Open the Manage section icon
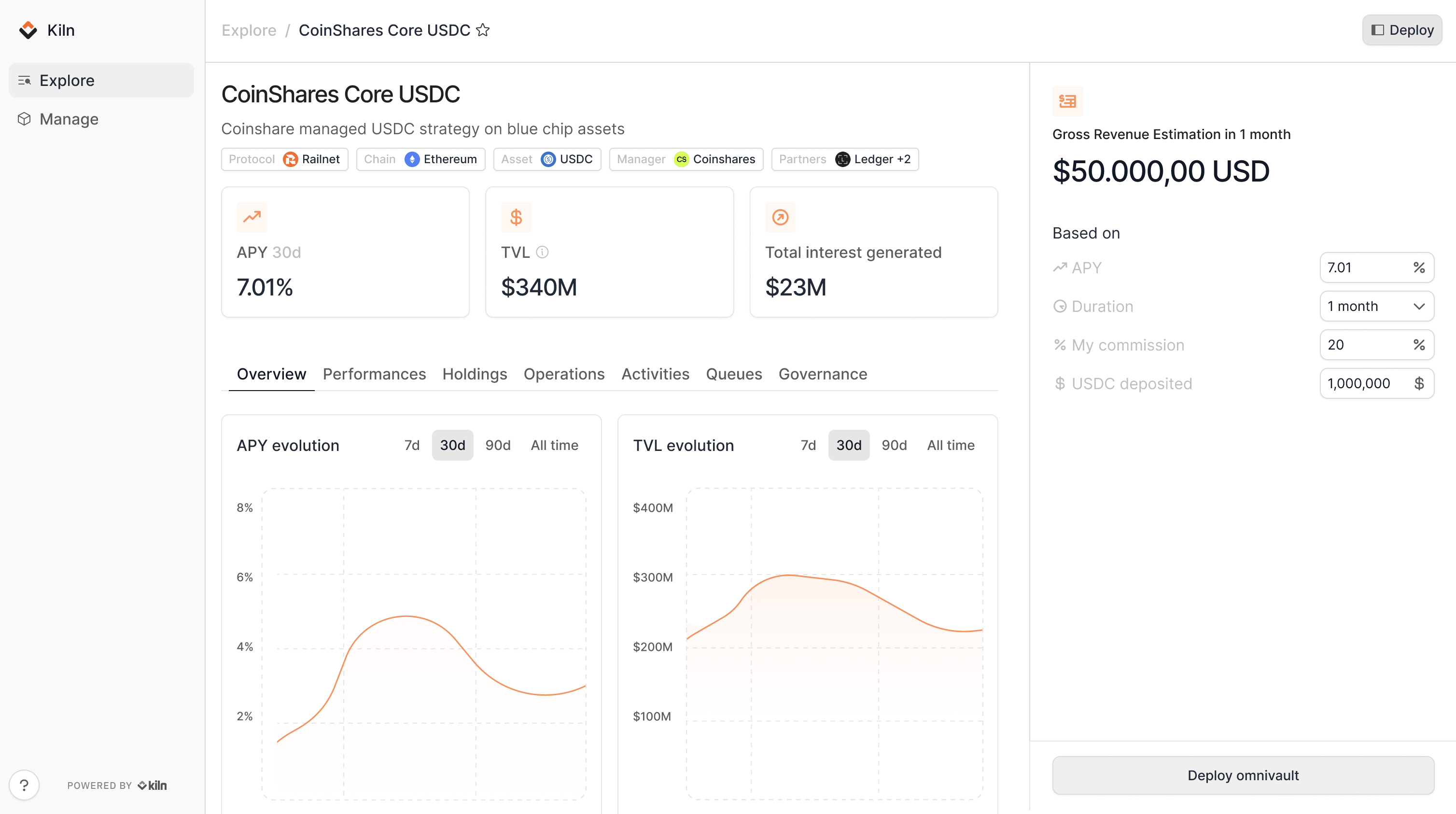The width and height of the screenshot is (1456, 814). tap(25, 119)
